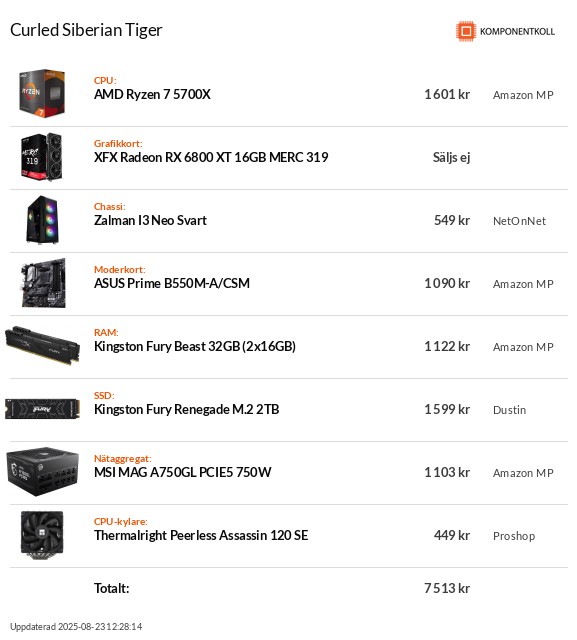Viewport: 577px width, 640px height.
Task: Click the Thermalright CPU cooler image
Action: [x=42, y=535]
